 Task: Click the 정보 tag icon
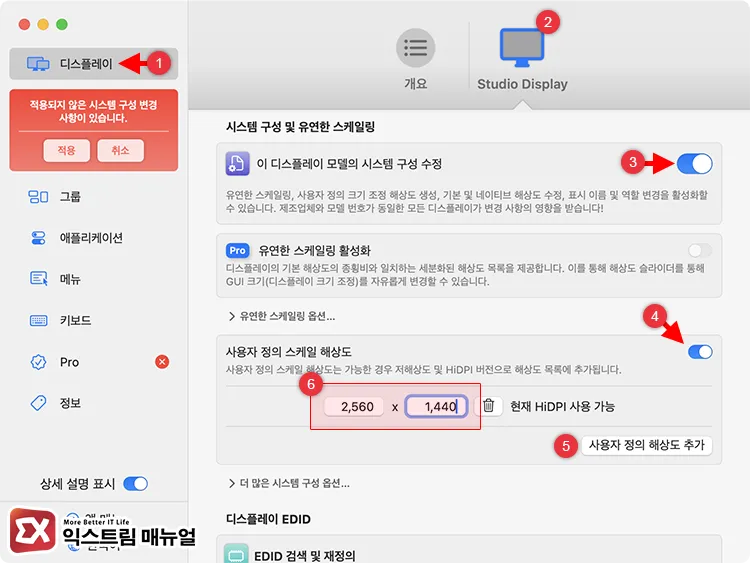(x=38, y=403)
